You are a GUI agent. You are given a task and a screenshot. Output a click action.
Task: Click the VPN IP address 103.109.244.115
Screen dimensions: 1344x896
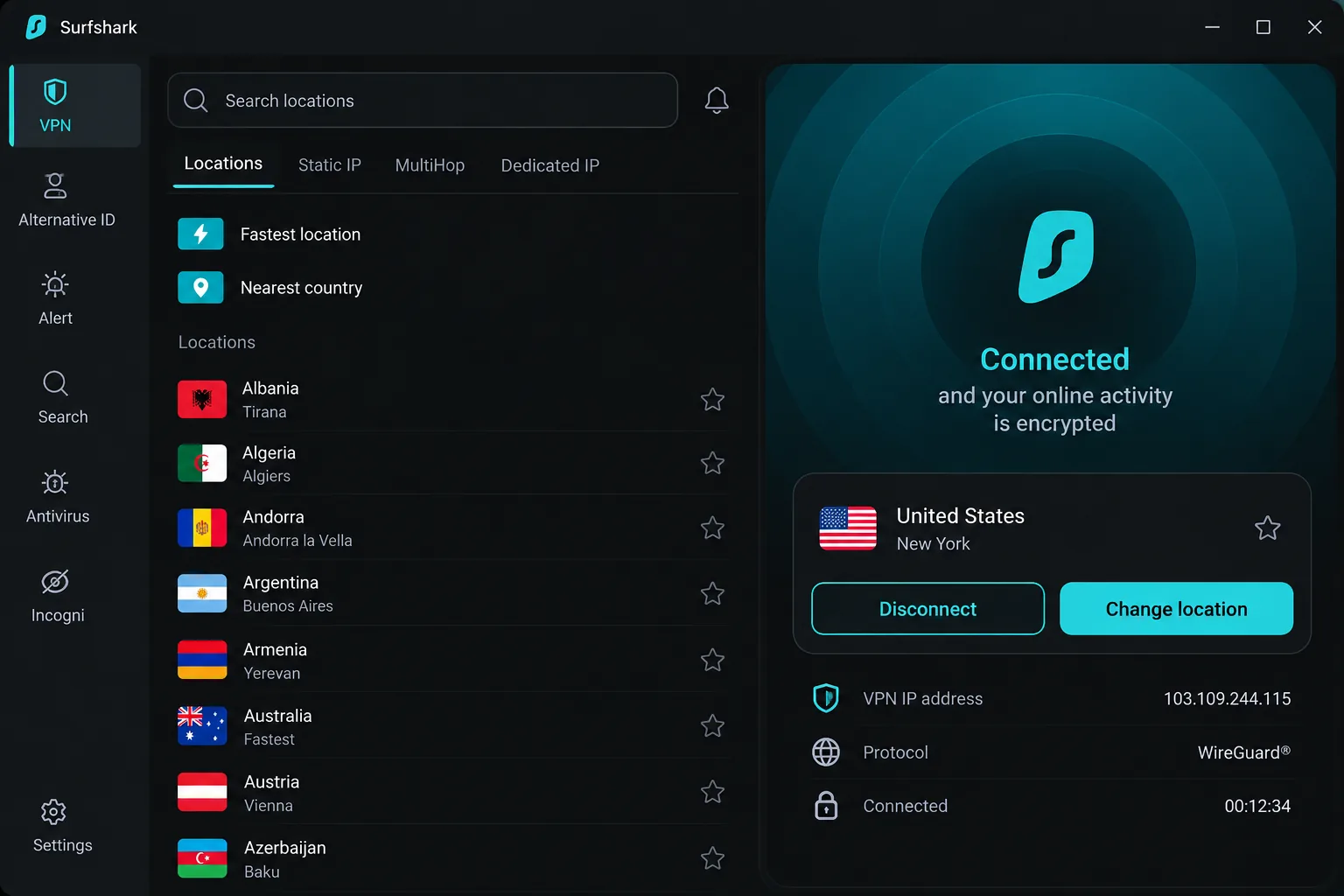tap(1227, 699)
